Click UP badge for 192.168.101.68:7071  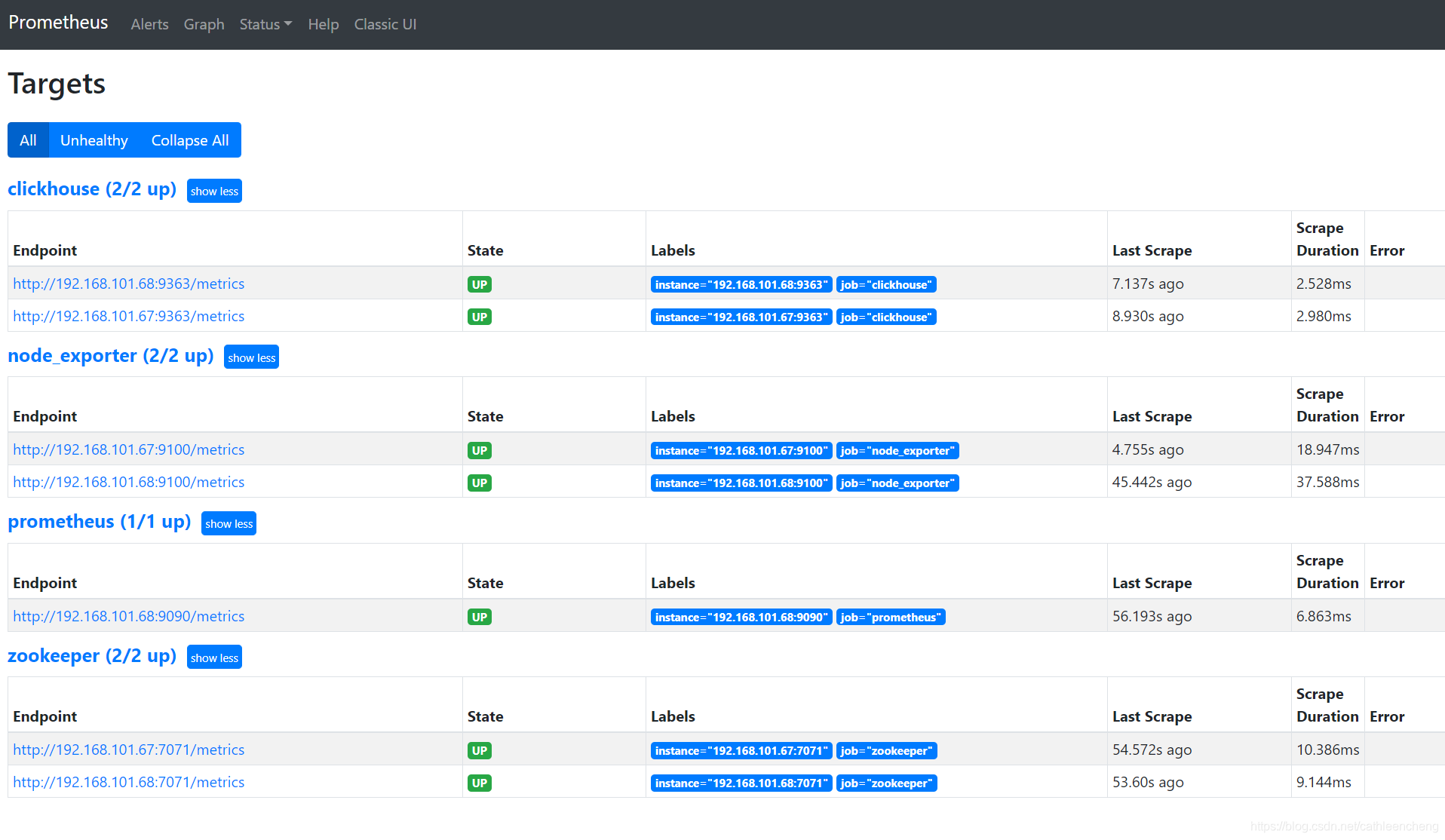coord(480,783)
